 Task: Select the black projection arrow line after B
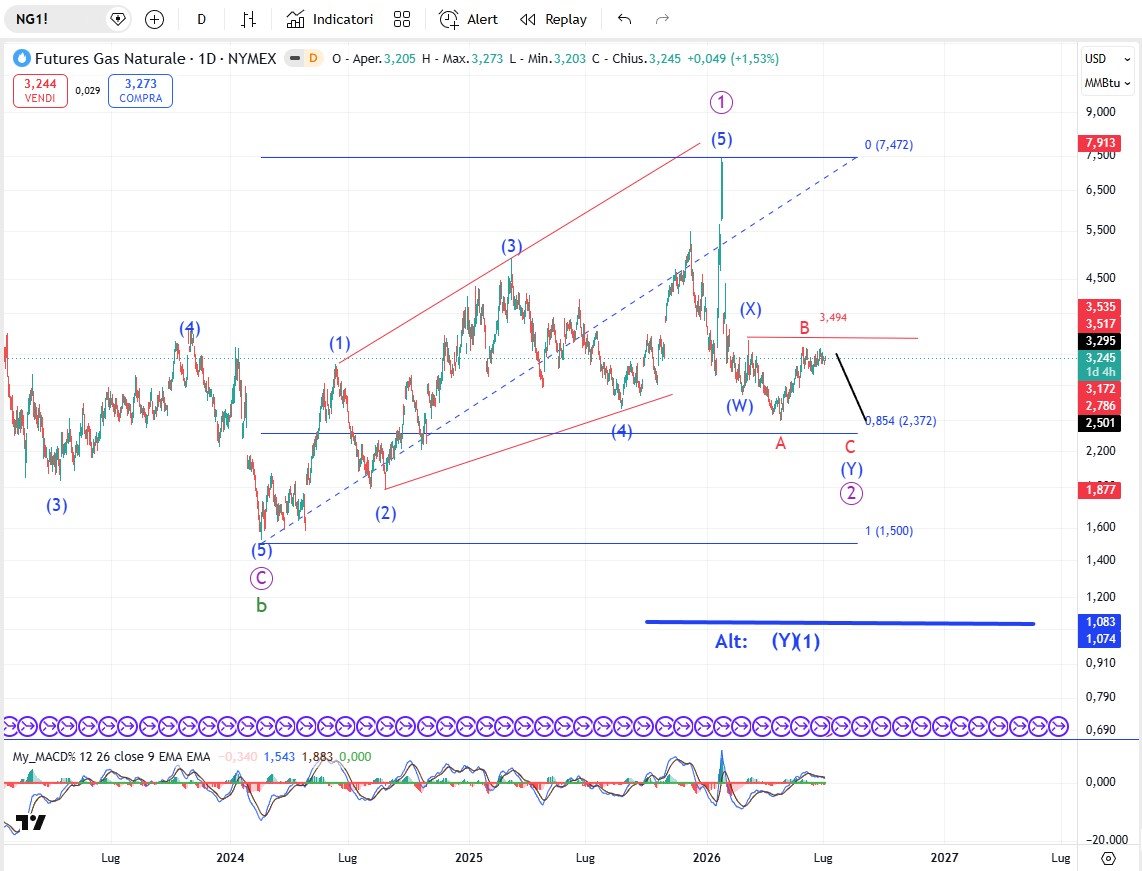[851, 388]
